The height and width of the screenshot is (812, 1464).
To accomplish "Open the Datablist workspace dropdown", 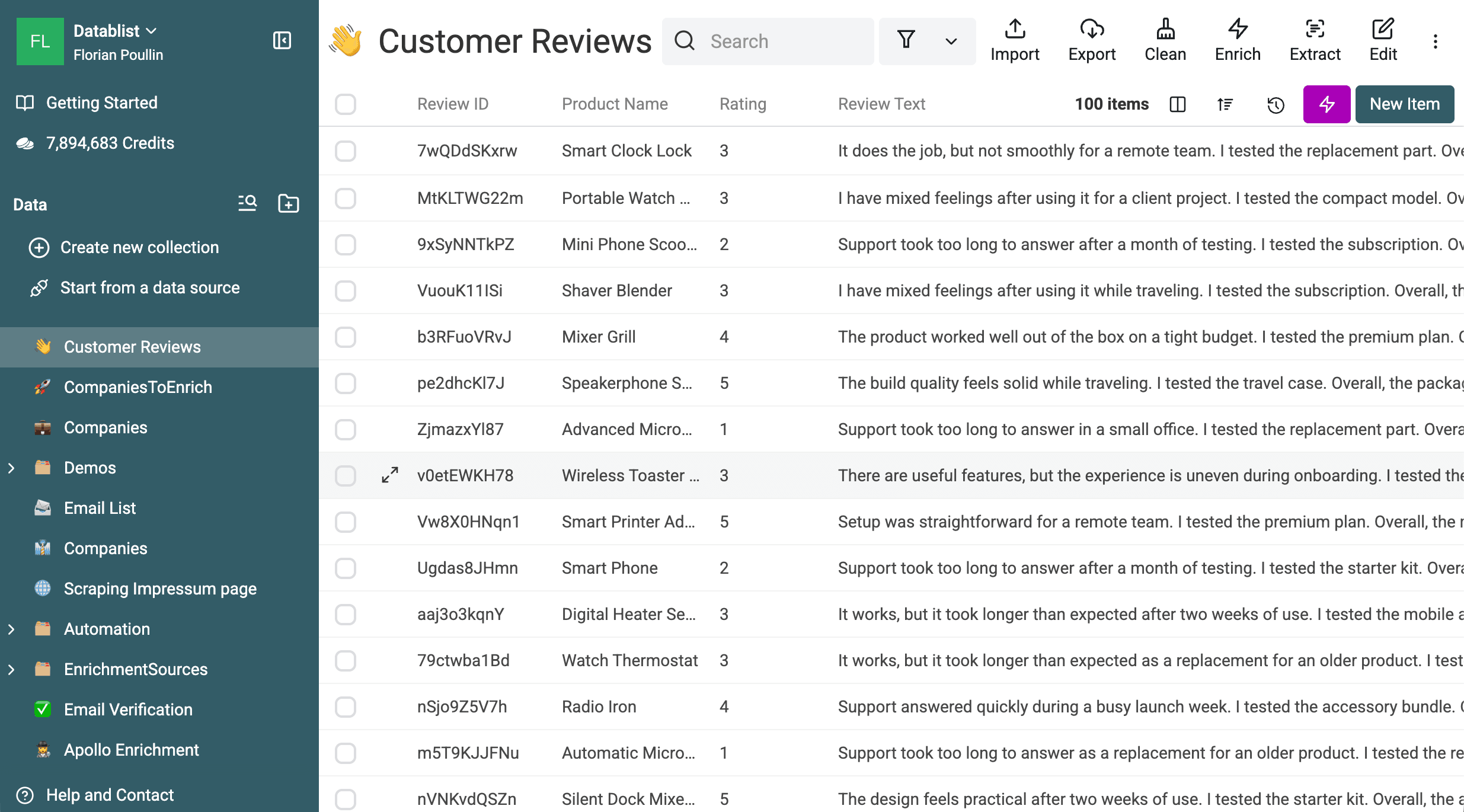I will (x=115, y=31).
